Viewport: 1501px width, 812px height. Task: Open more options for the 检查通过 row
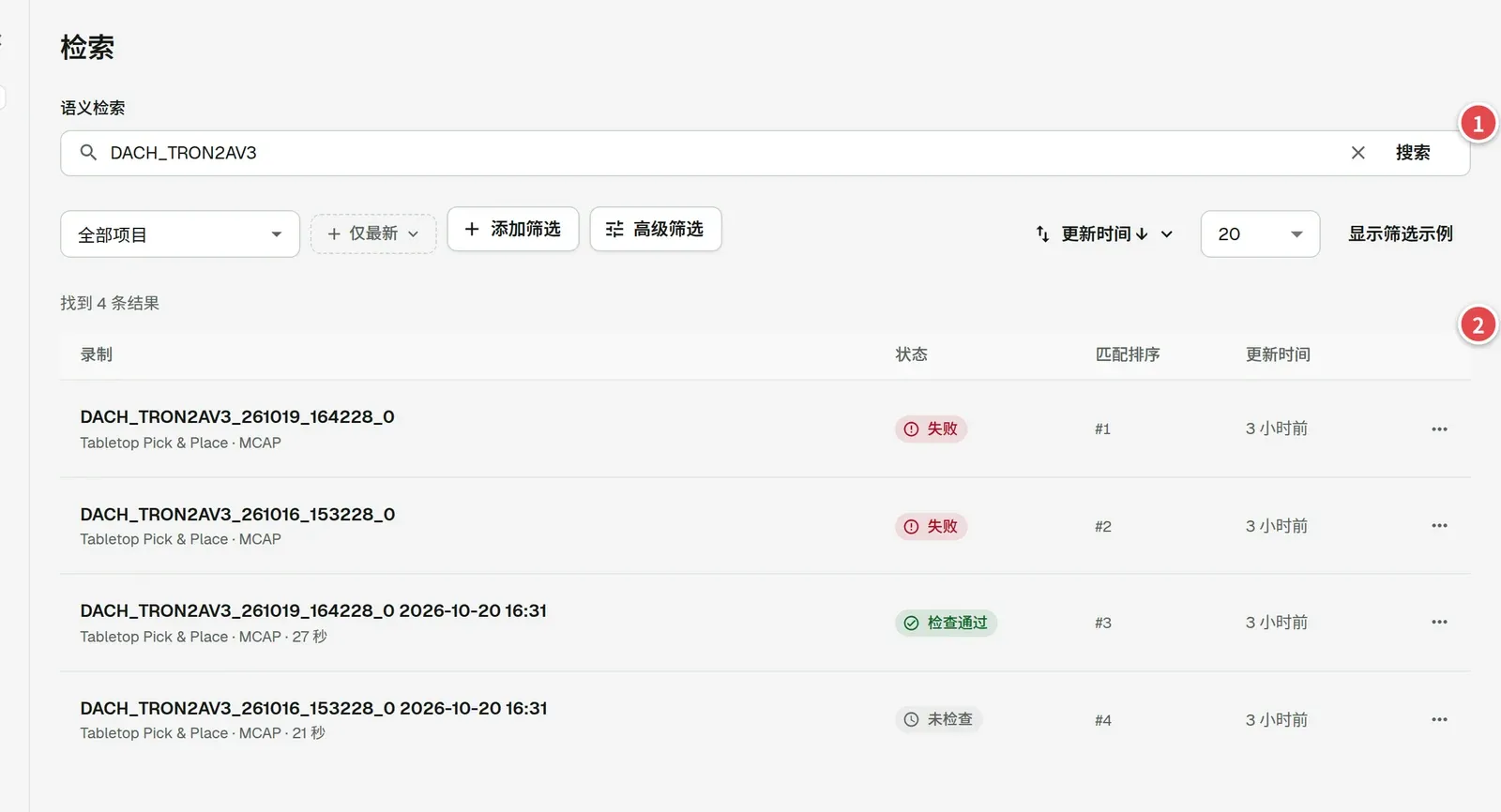coord(1439,623)
